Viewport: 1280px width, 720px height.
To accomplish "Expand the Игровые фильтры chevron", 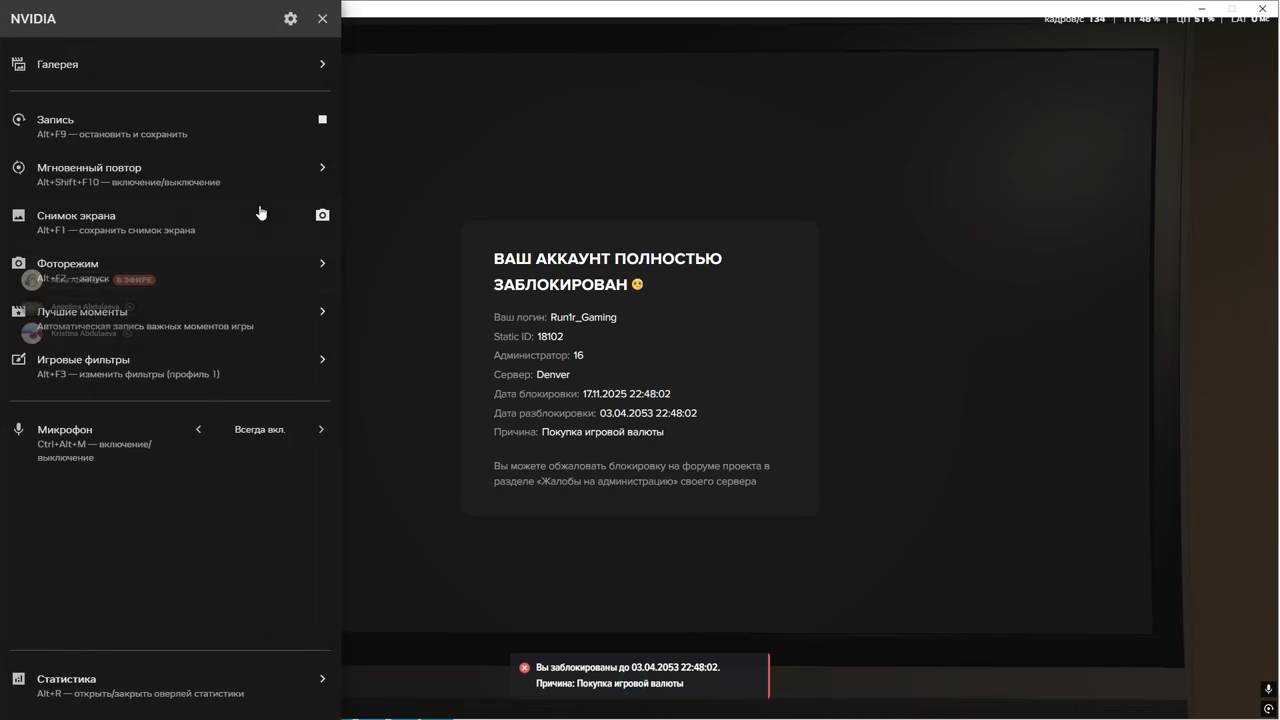I will tap(322, 360).
